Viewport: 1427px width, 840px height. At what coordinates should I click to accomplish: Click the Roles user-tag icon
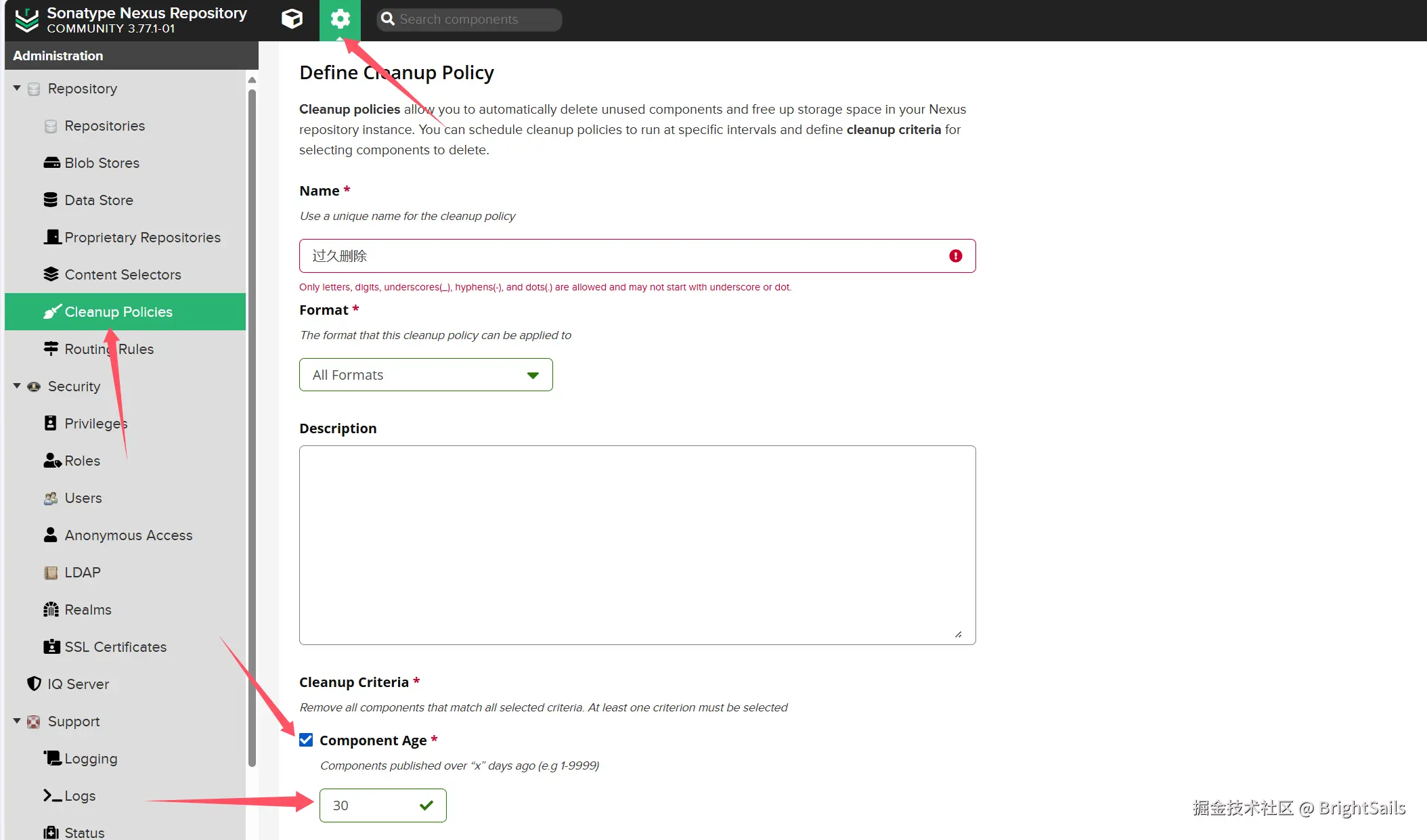click(x=52, y=460)
